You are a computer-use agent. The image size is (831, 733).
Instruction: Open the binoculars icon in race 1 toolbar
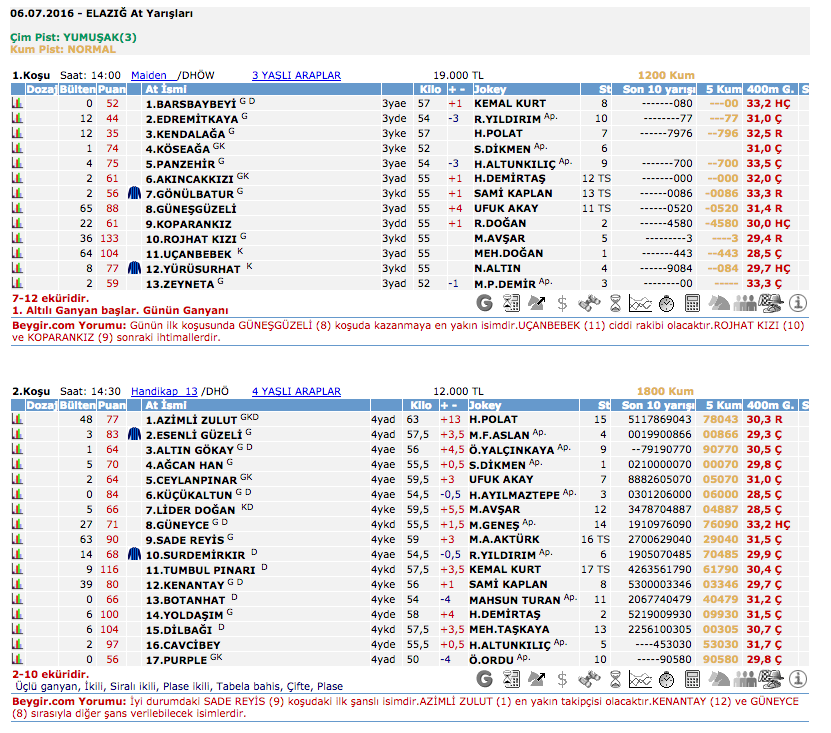click(x=589, y=303)
